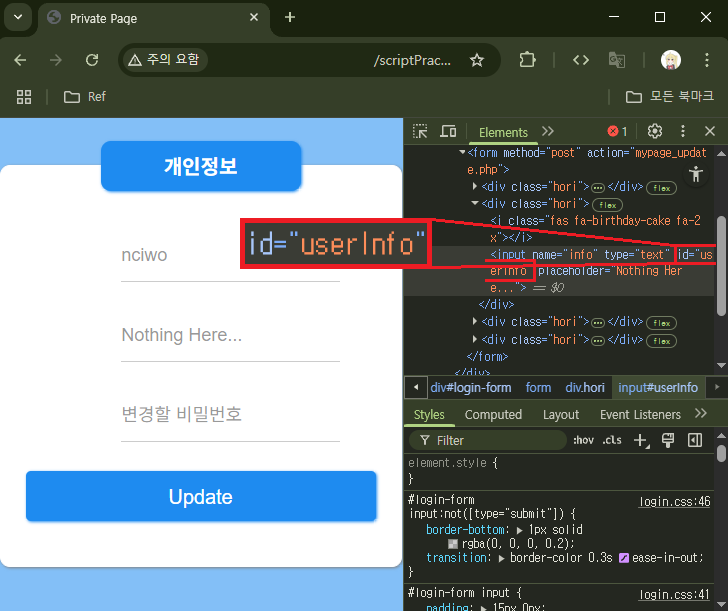Viewport: 728px width, 611px height.
Task: Select form in the breadcrumb trail
Action: (538, 388)
